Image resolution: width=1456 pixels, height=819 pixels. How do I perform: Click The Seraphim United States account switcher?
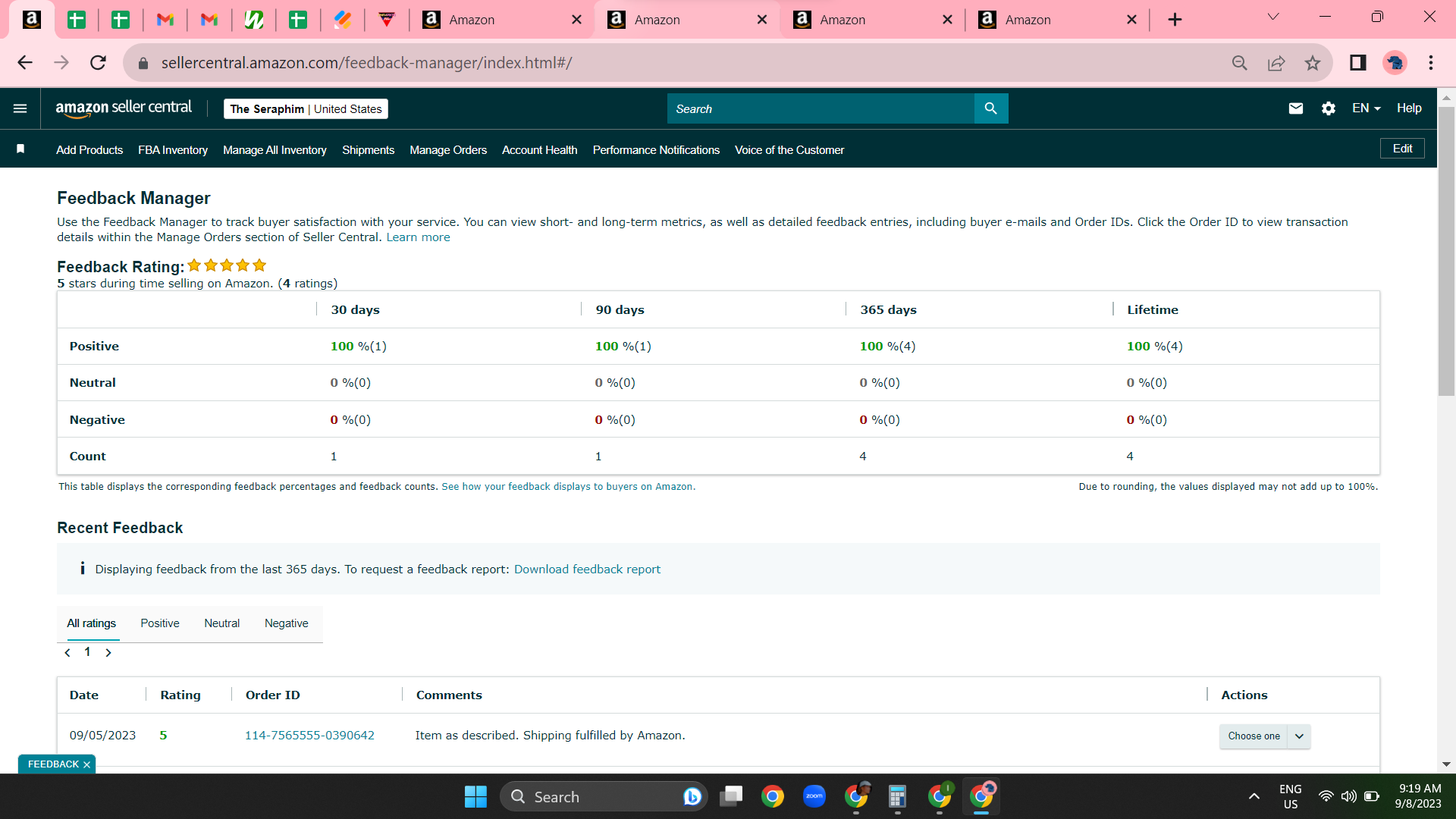[x=306, y=109]
